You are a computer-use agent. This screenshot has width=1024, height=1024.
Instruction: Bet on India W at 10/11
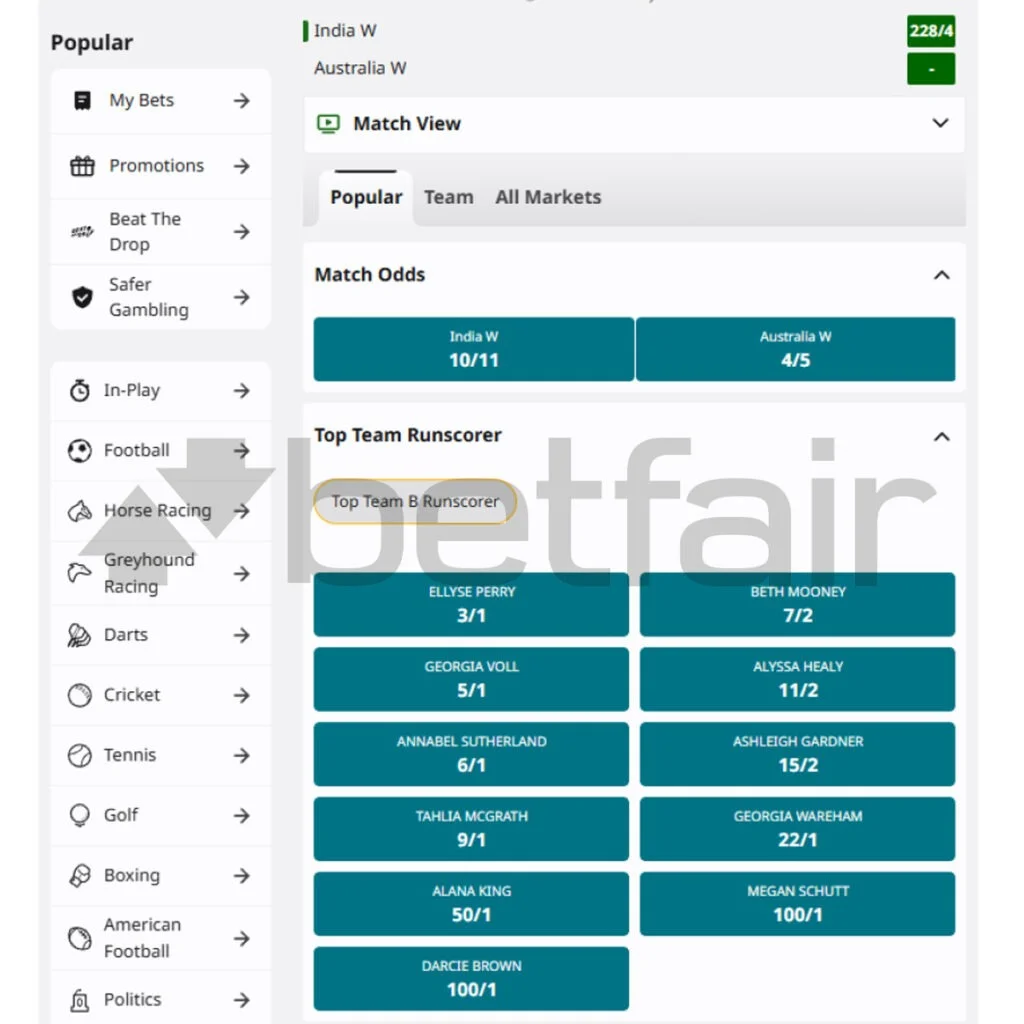473,350
